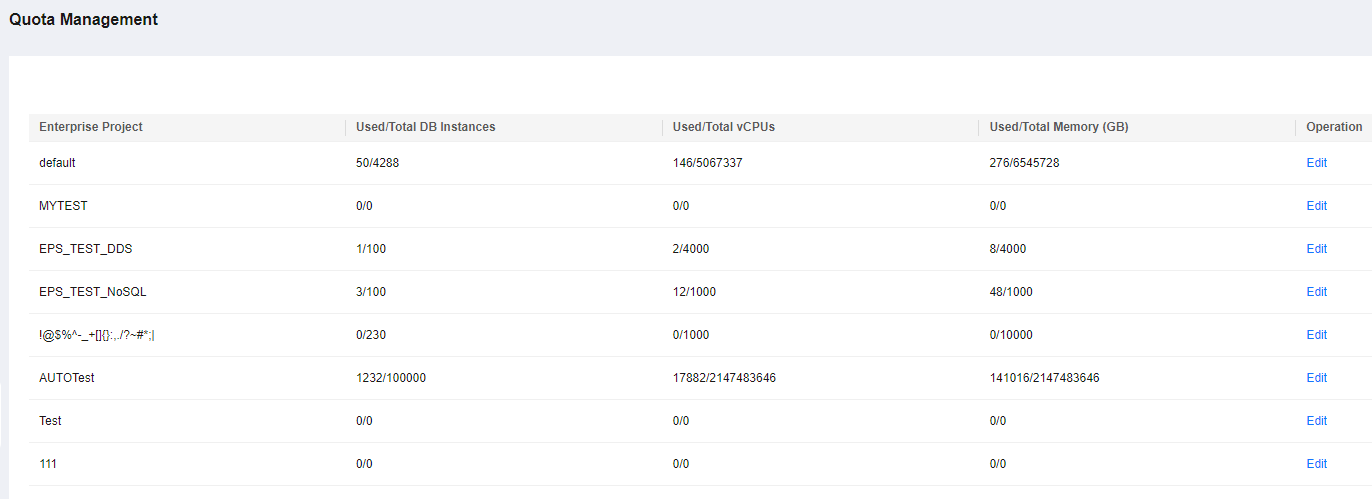This screenshot has width=1372, height=499.
Task: Click the 111 row's Memory value 0/0
Action: (x=997, y=464)
